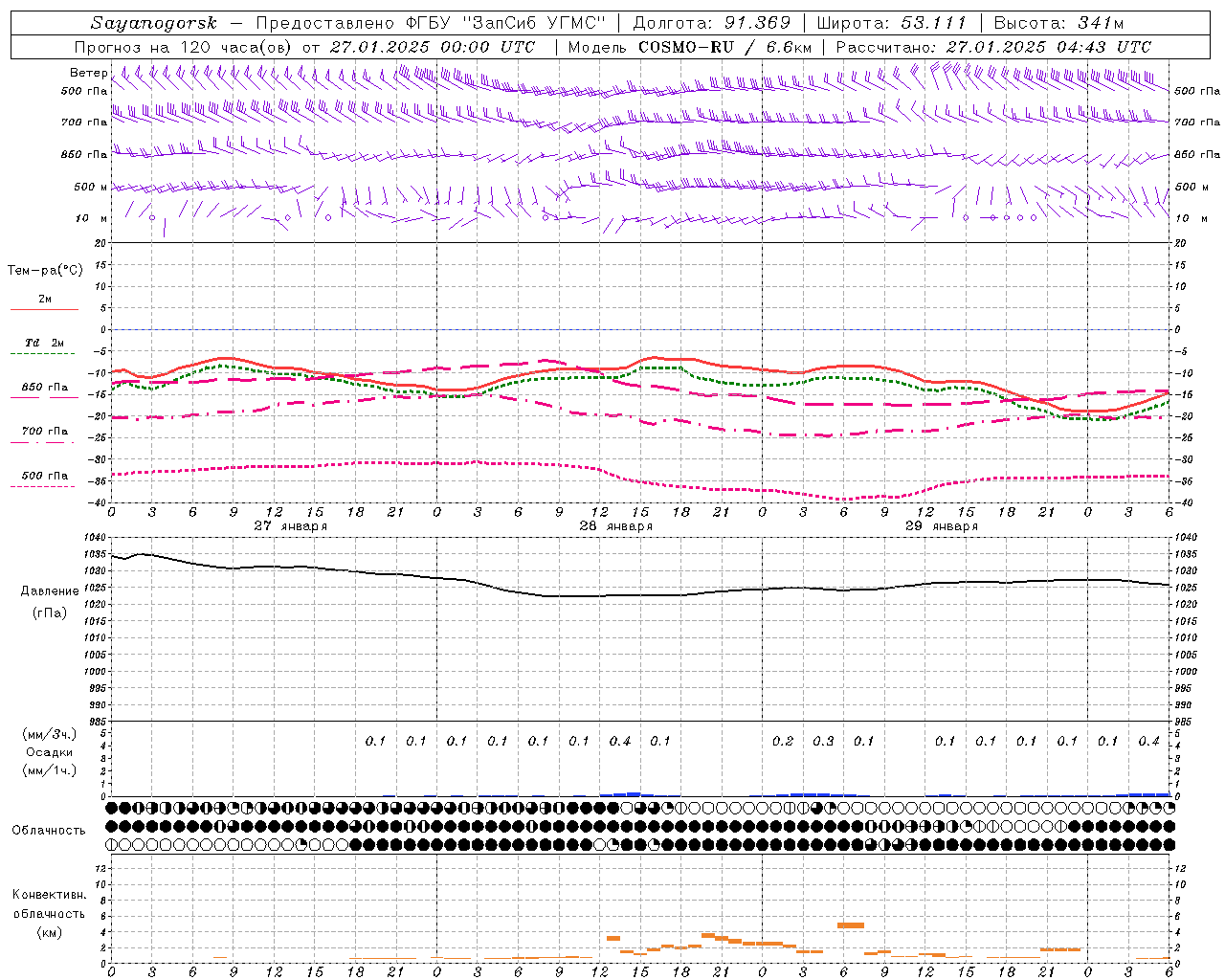
Task: Click the 700 гПа temperature legend entry
Action: coord(45,432)
